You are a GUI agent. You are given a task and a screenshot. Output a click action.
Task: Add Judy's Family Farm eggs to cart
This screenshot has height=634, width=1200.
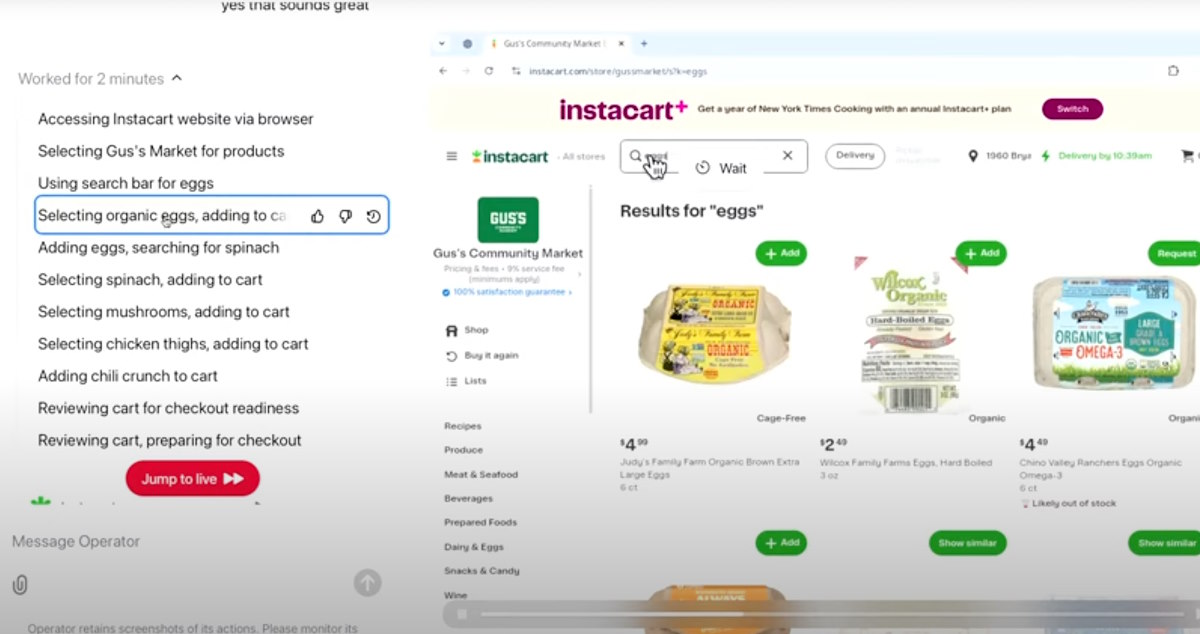pos(781,253)
